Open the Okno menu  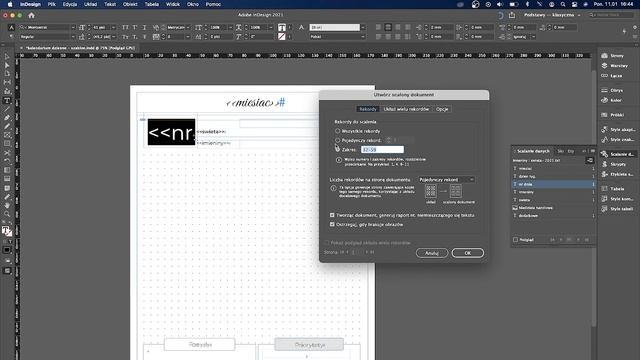tap(193, 4)
